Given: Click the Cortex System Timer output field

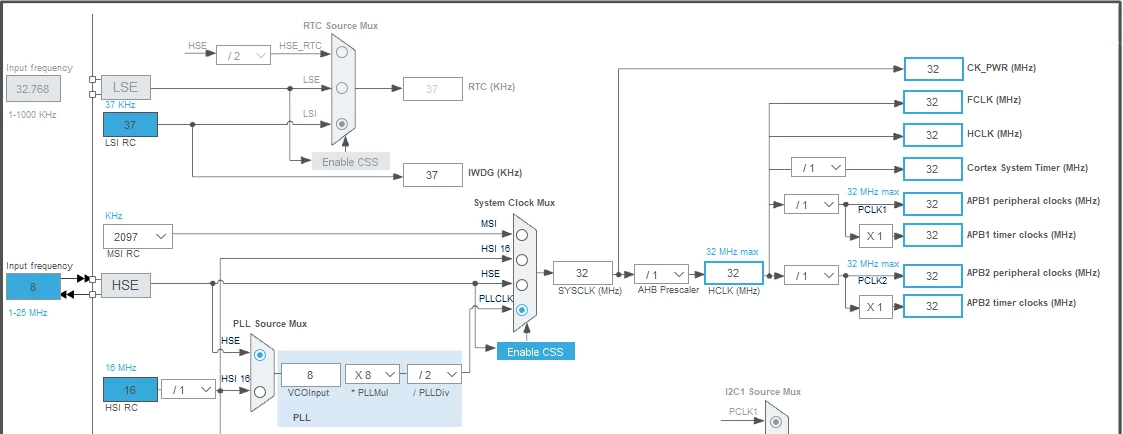Looking at the screenshot, I should [932, 169].
